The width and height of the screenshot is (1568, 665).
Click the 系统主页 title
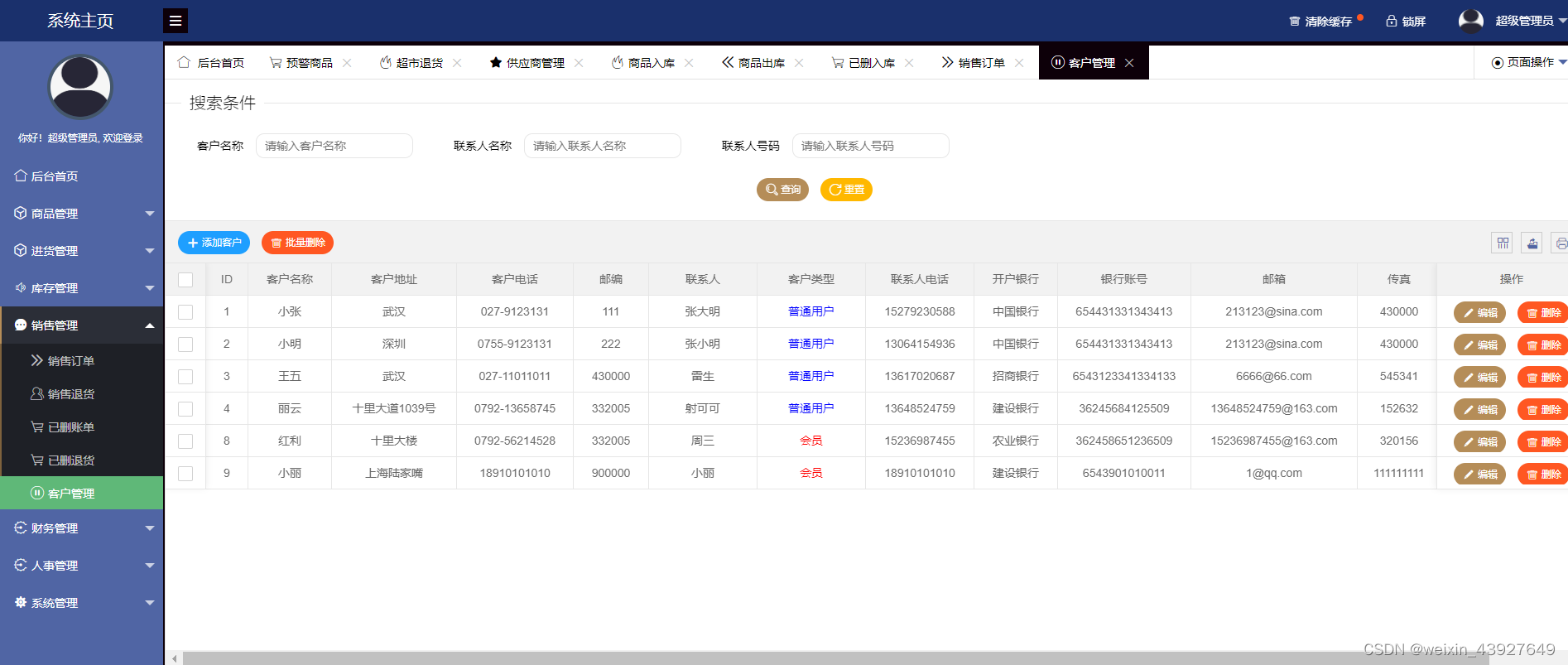80,21
